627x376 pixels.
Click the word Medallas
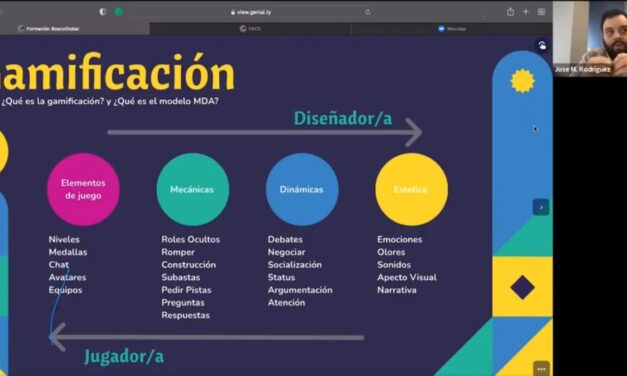coord(68,252)
